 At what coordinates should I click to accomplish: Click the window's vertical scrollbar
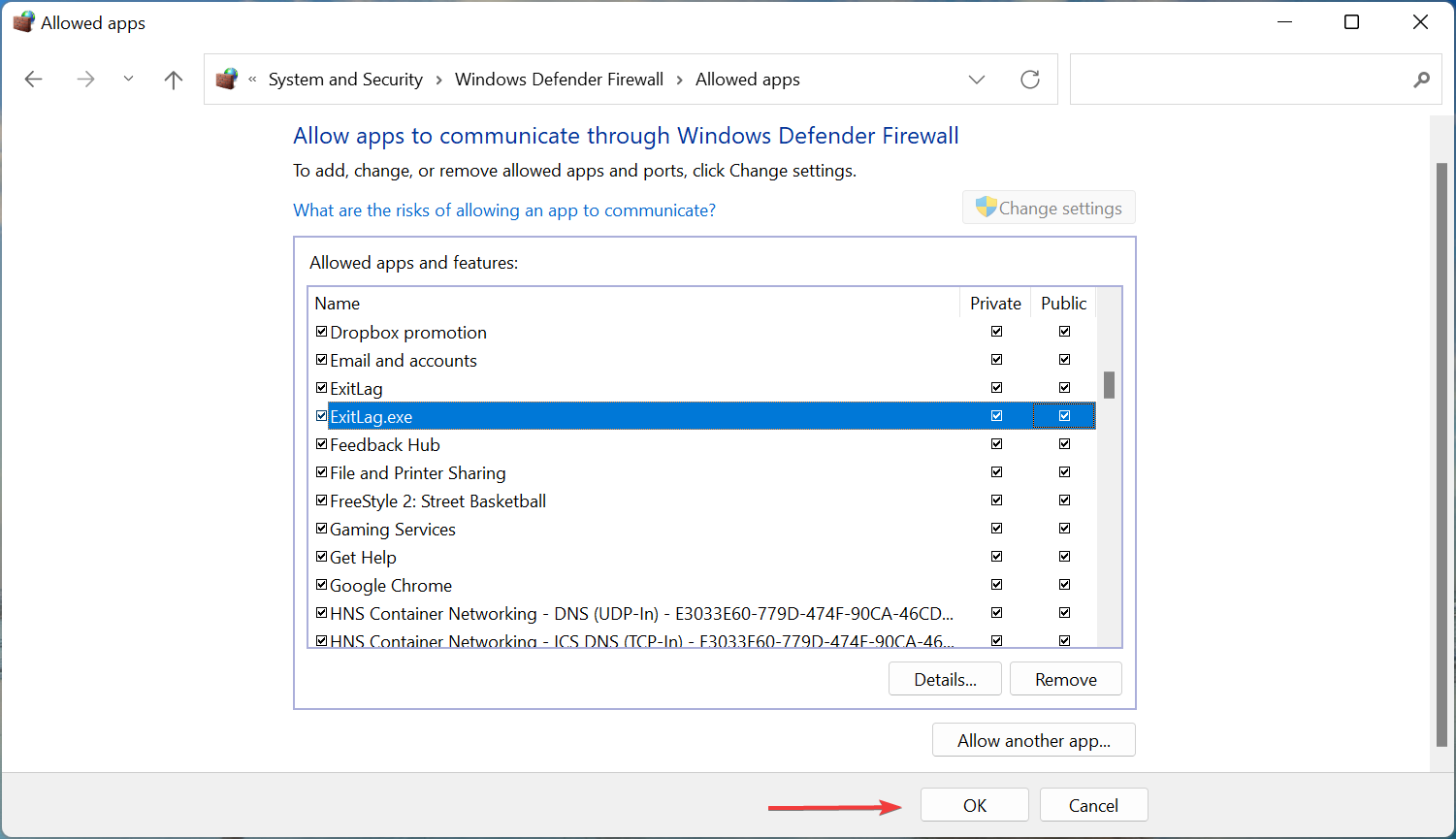click(1441, 456)
